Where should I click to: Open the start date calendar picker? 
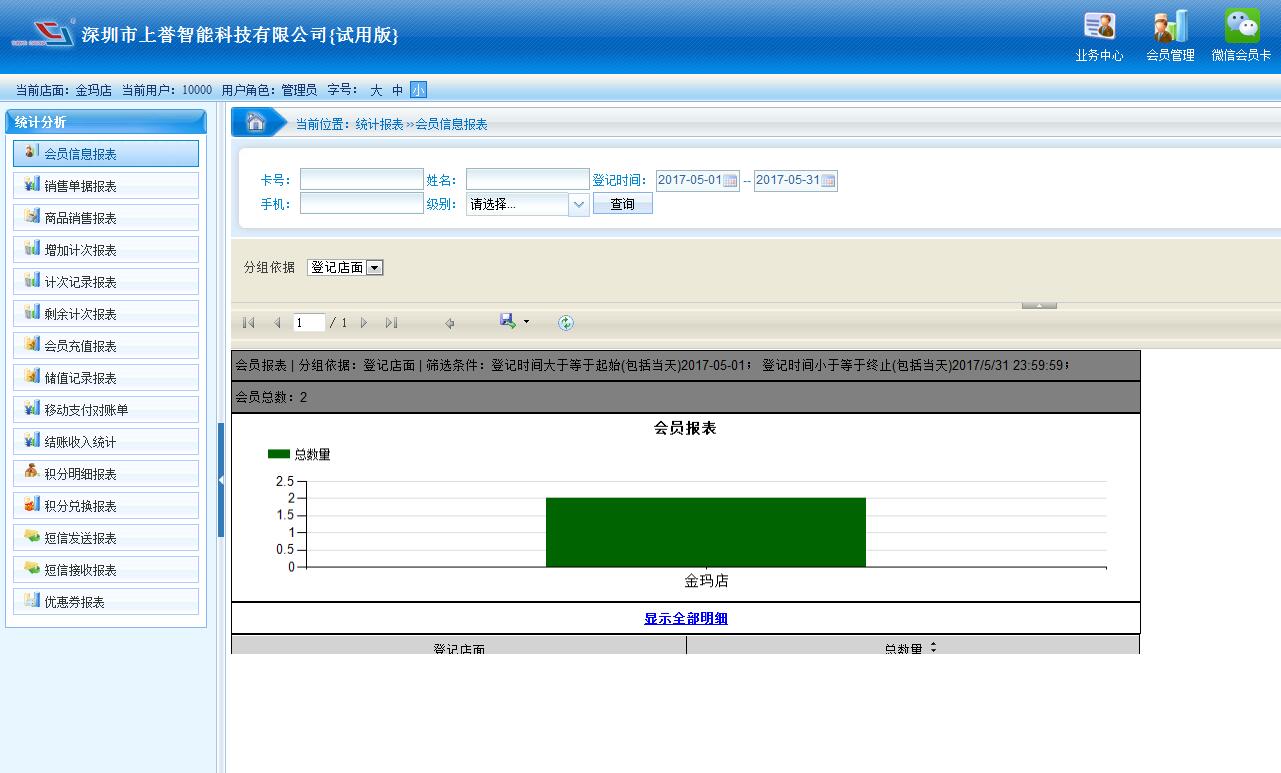tap(730, 181)
